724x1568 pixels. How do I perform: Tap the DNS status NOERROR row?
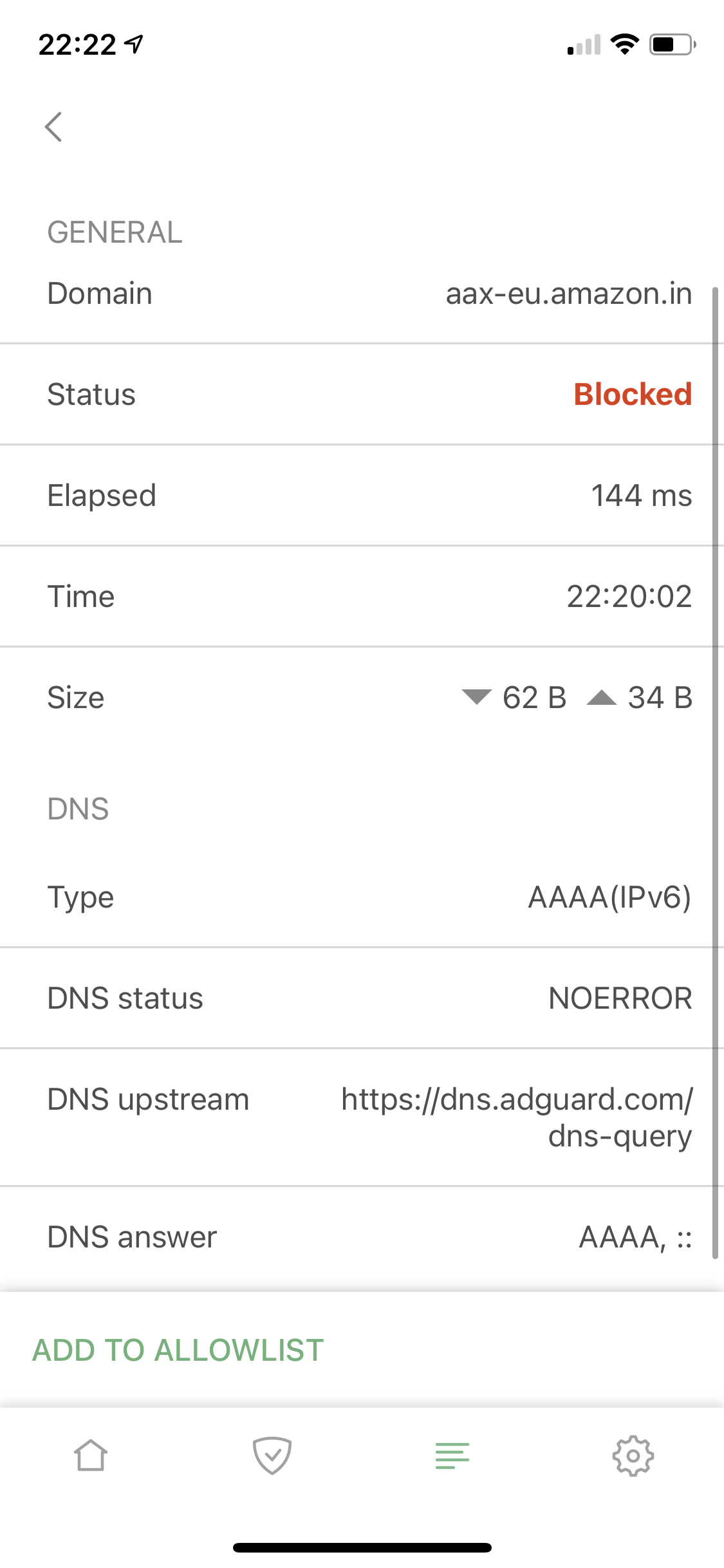tap(362, 997)
